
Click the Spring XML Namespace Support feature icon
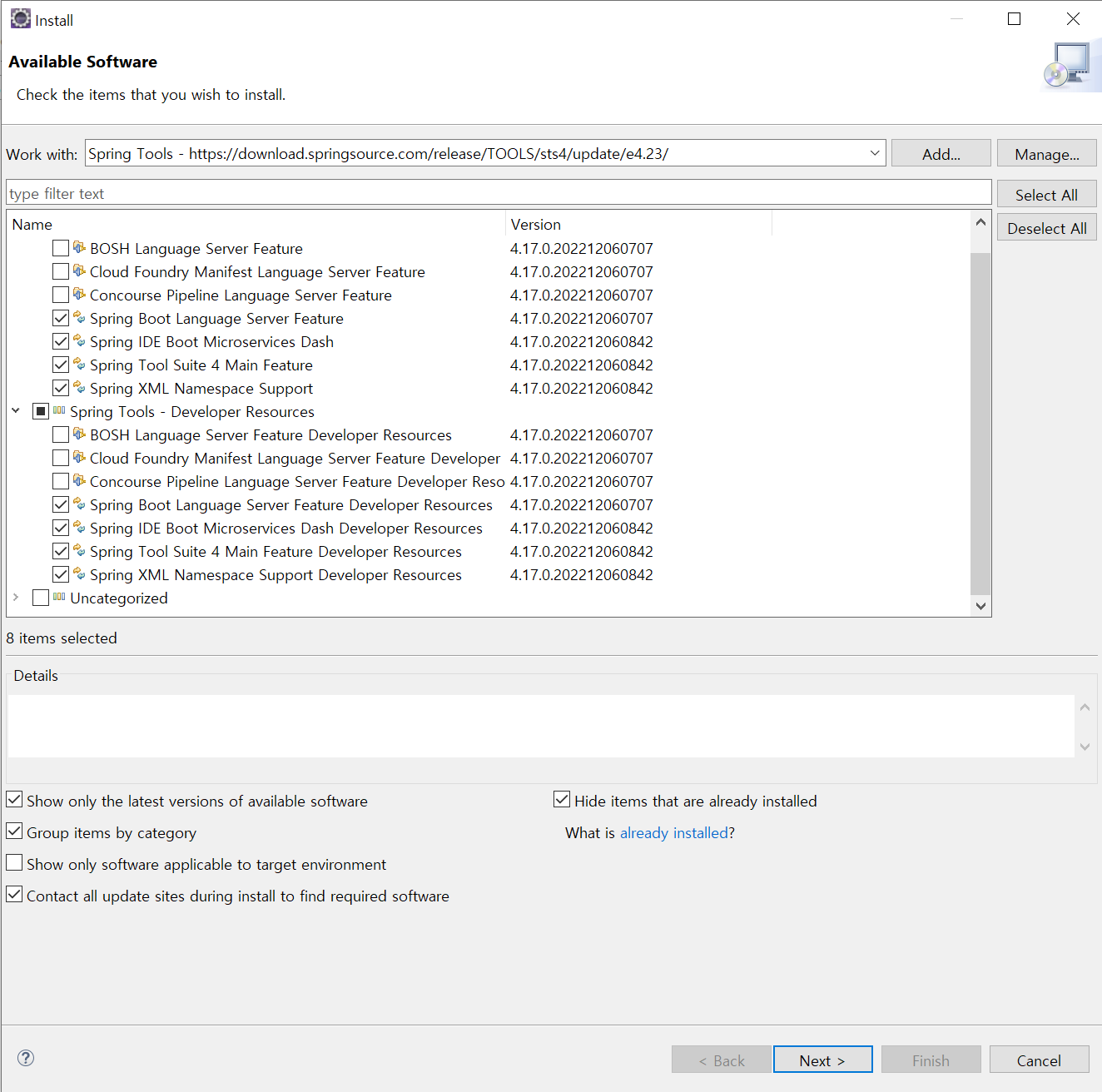[80, 388]
